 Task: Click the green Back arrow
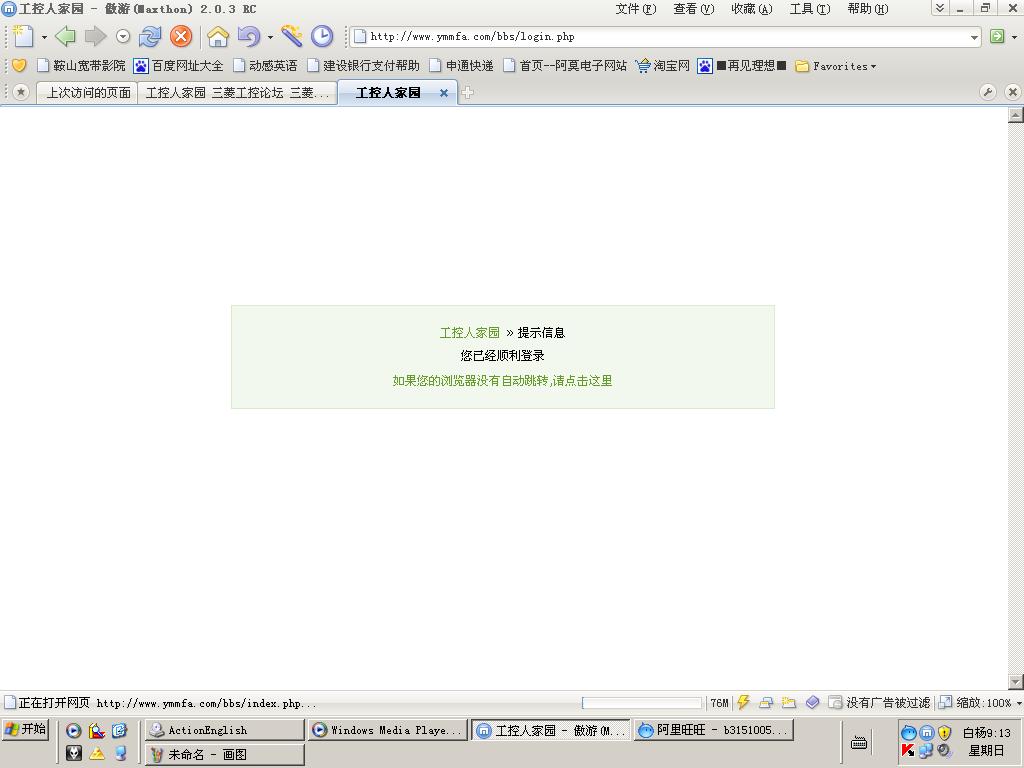click(x=65, y=37)
